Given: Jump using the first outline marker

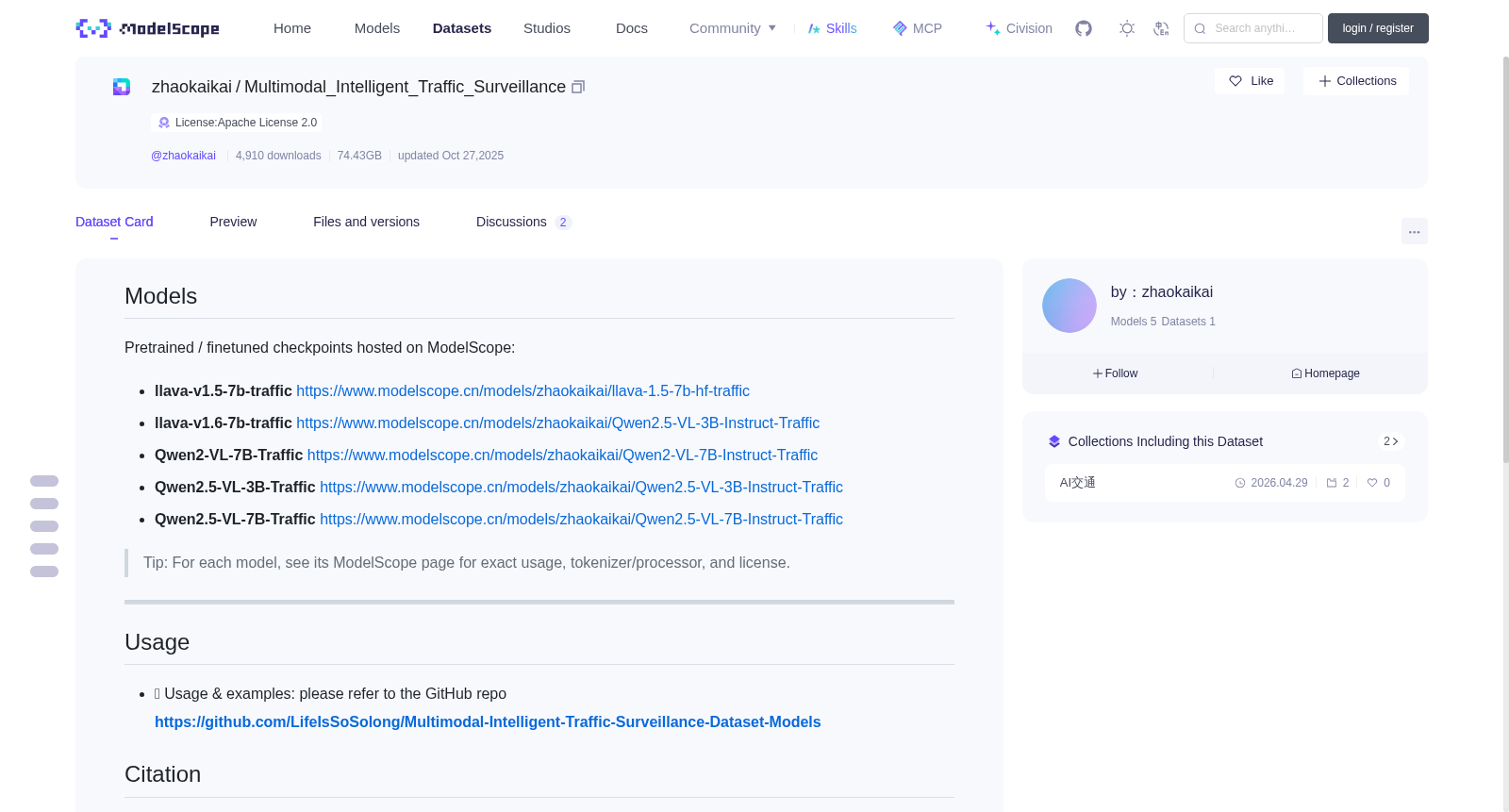Looking at the screenshot, I should pos(44,481).
